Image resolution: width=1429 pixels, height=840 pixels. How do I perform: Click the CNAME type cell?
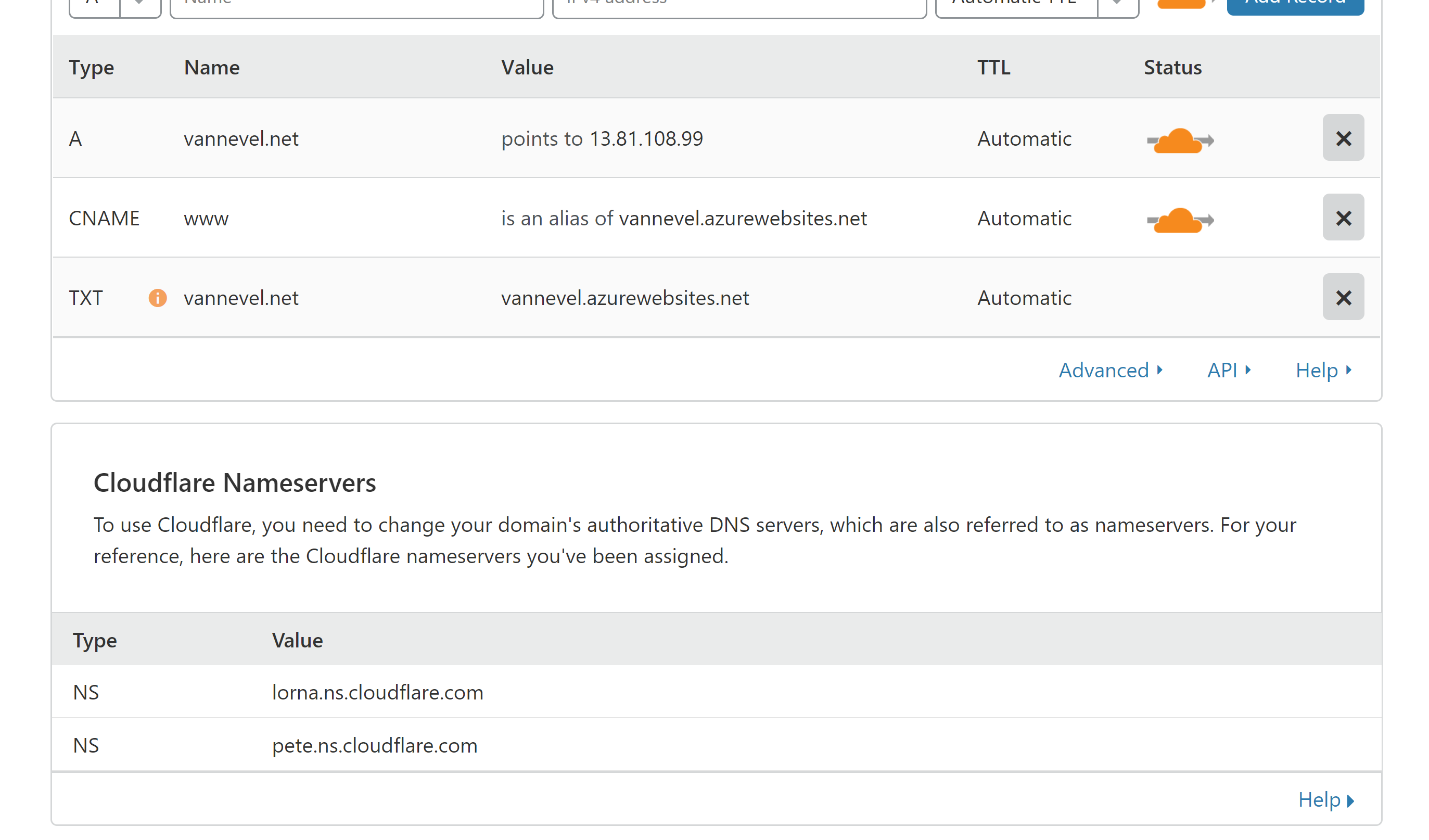(104, 219)
